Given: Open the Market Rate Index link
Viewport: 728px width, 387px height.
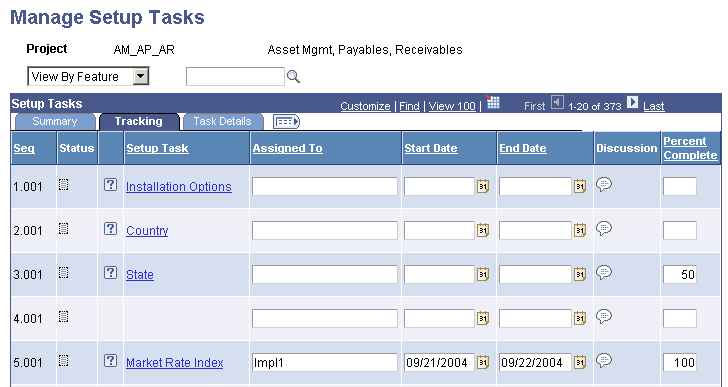Looking at the screenshot, I should pos(175,362).
